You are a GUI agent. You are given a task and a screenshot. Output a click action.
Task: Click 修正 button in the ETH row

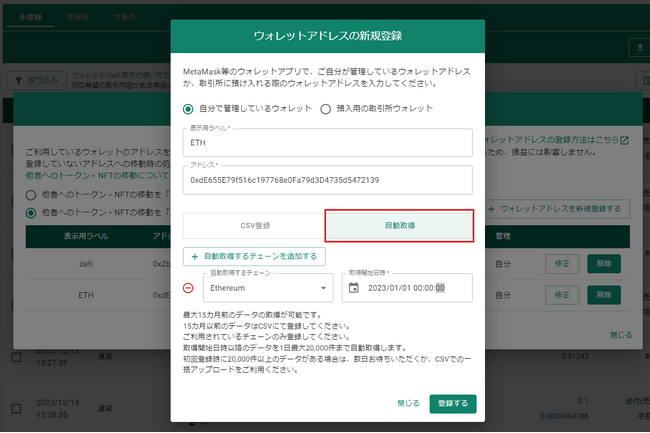562,295
